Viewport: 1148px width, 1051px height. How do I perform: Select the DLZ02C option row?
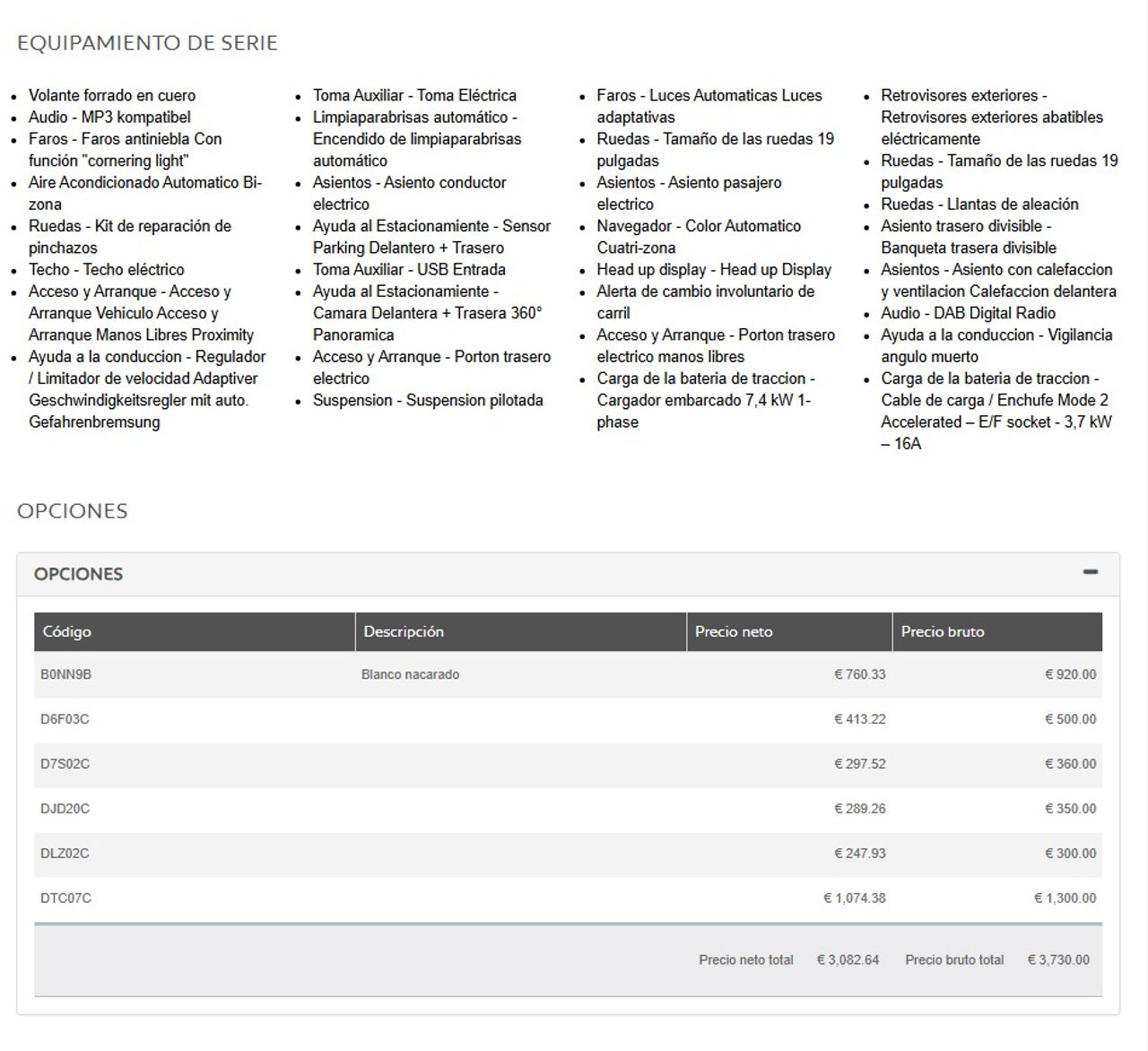coord(65,854)
